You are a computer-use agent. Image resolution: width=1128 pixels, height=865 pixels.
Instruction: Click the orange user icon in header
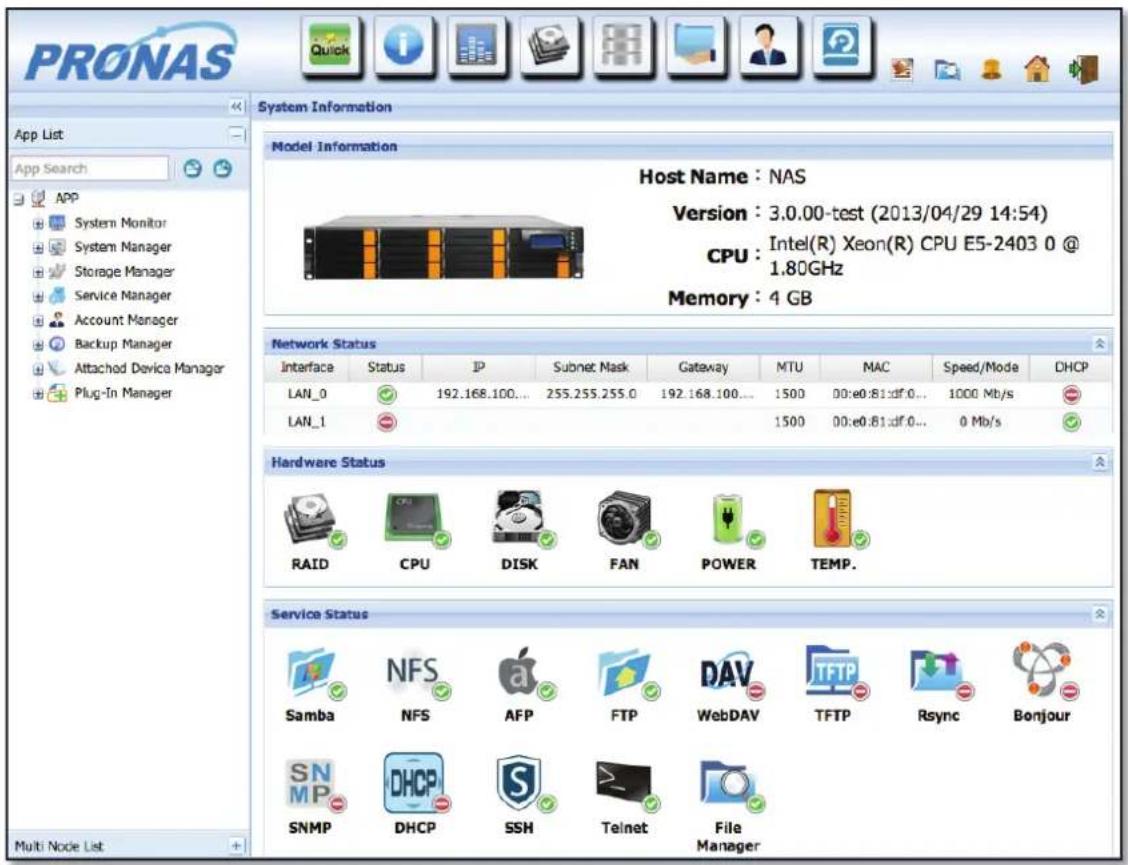pos(992,69)
